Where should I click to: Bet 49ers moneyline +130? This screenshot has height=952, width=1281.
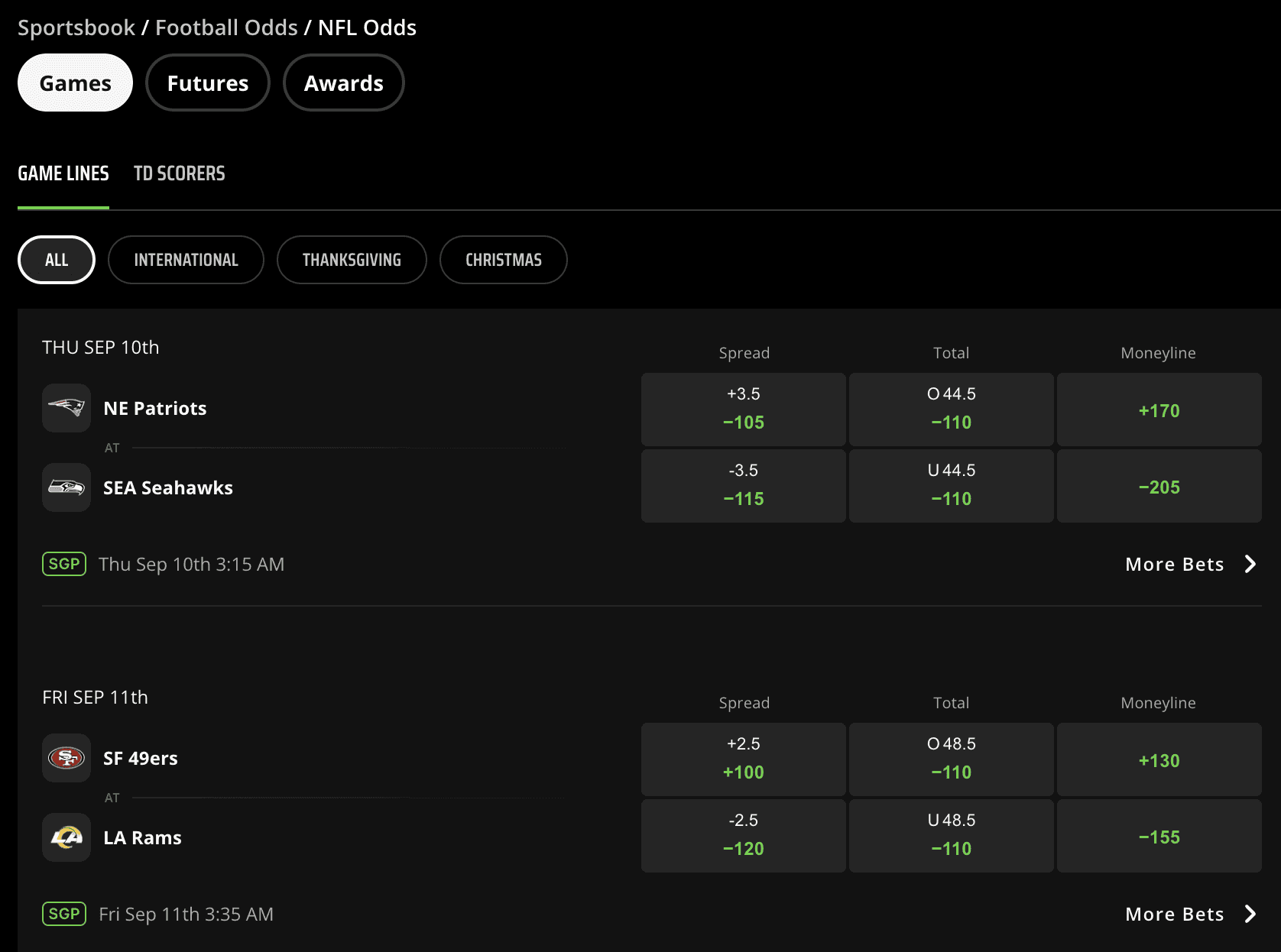click(x=1159, y=759)
